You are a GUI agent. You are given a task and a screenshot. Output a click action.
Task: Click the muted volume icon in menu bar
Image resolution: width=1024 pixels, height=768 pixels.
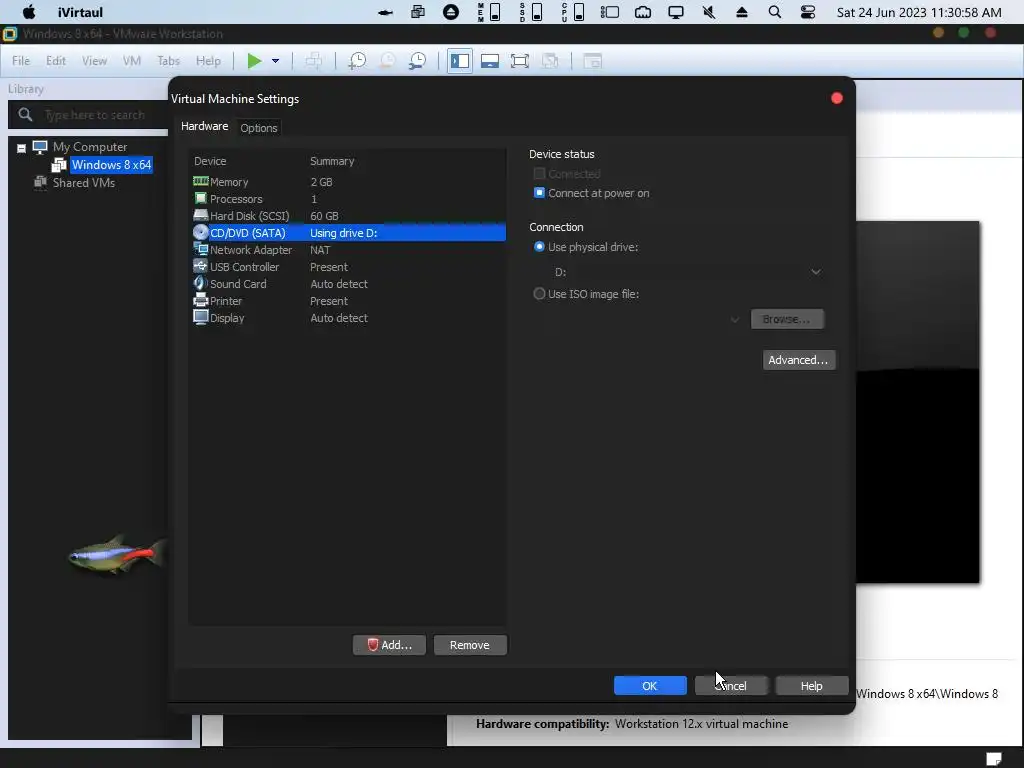(709, 12)
